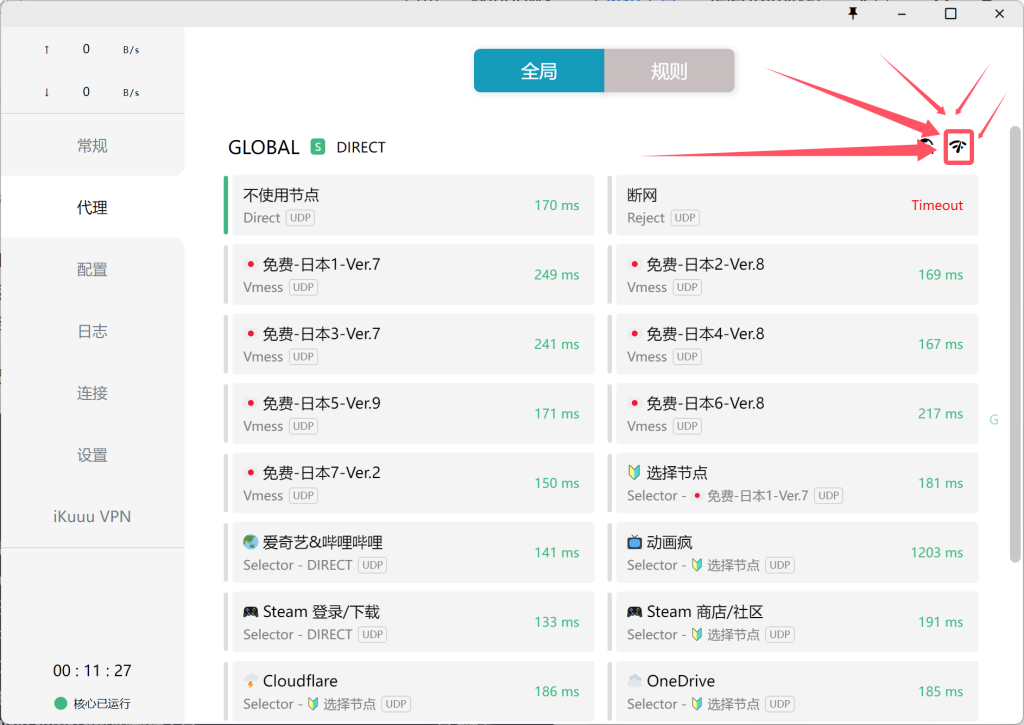Click the TV icon on 动画疯

point(634,543)
